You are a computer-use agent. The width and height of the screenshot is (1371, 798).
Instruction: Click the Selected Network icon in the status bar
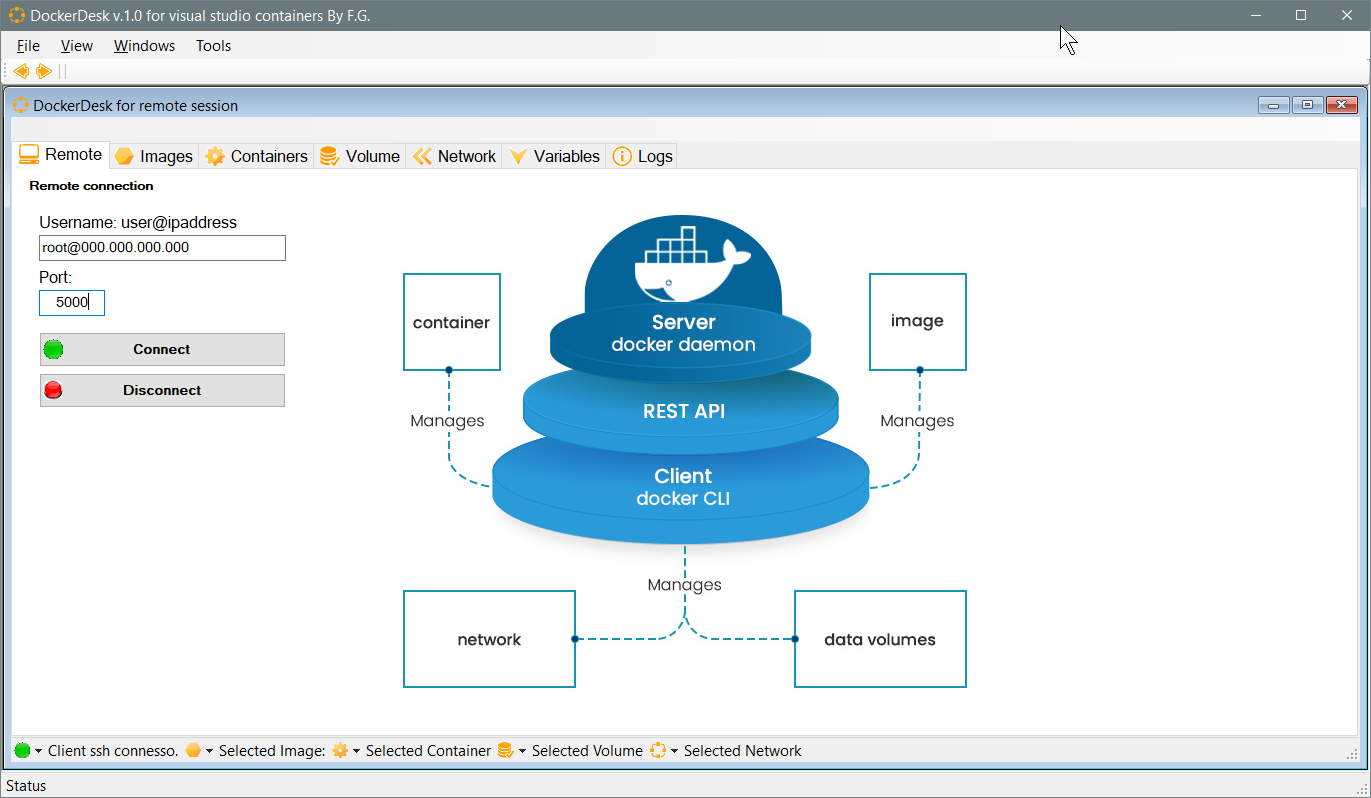click(658, 750)
